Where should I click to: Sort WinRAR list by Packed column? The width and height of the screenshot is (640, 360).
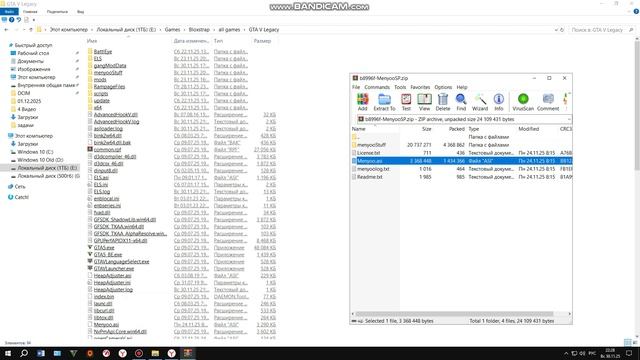(x=457, y=129)
